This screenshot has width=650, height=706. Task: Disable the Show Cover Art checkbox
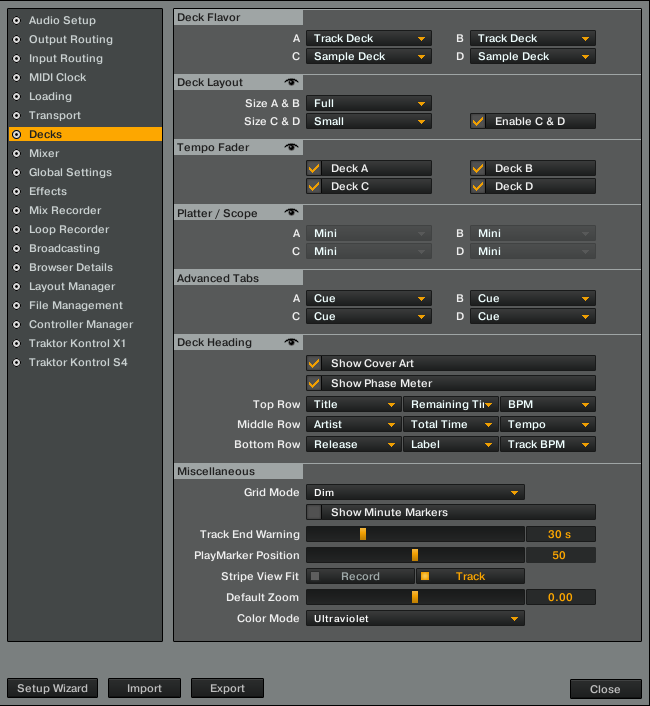[315, 363]
